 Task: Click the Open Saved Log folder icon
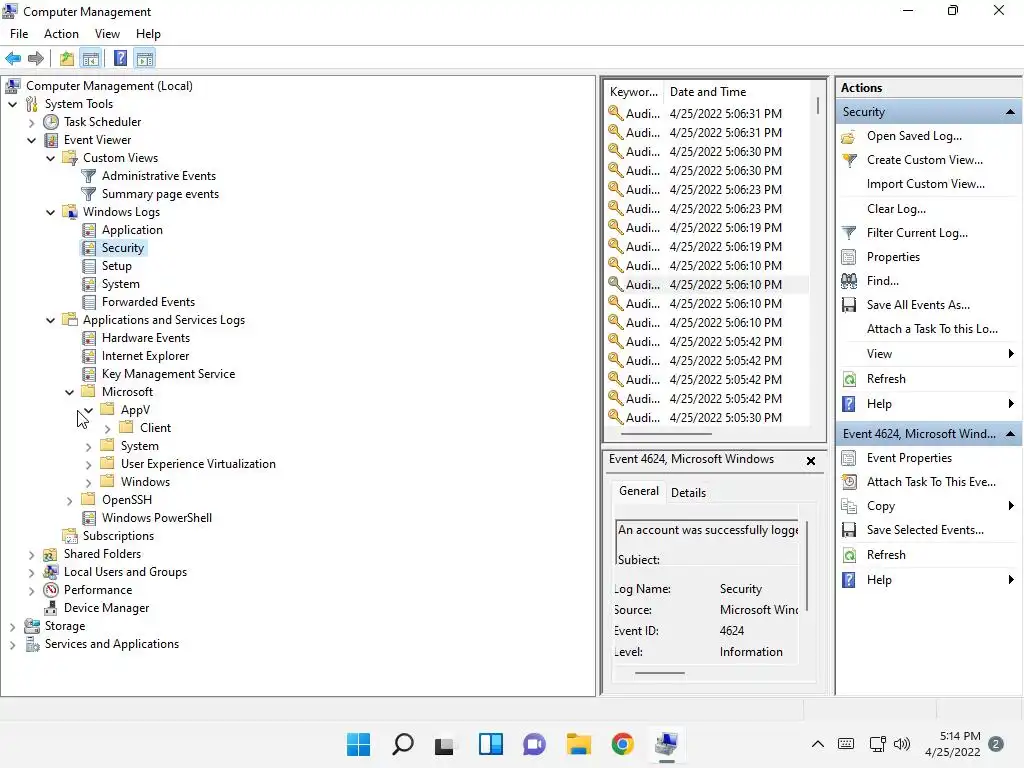click(848, 136)
